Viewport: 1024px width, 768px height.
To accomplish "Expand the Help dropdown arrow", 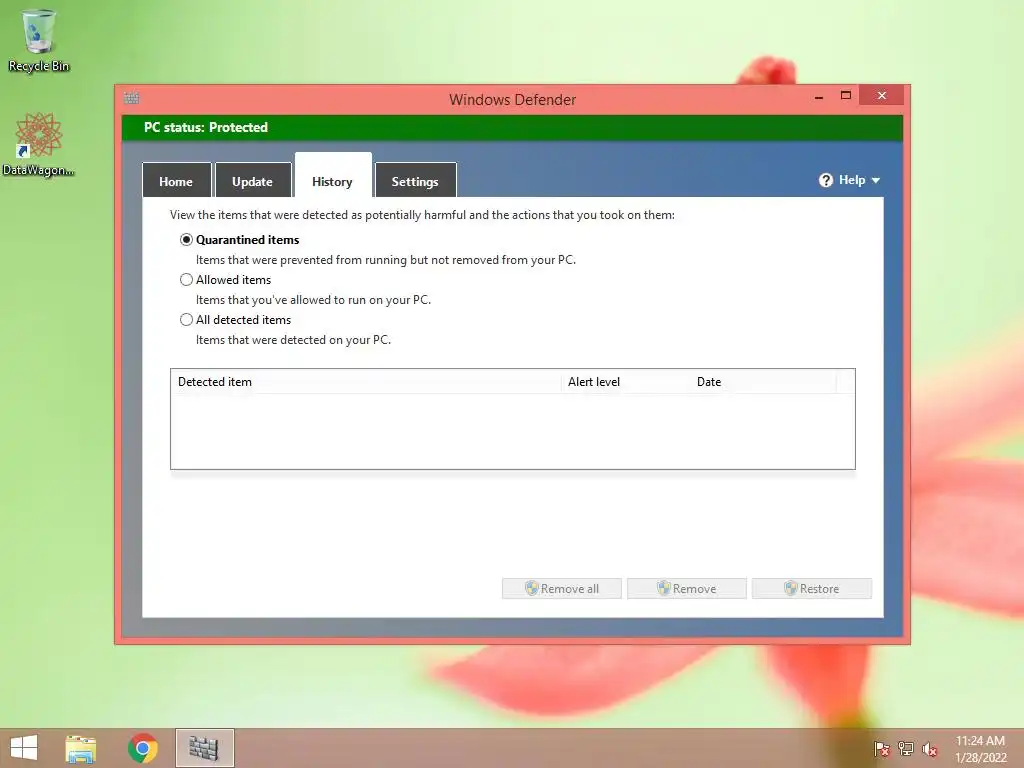I will 876,180.
